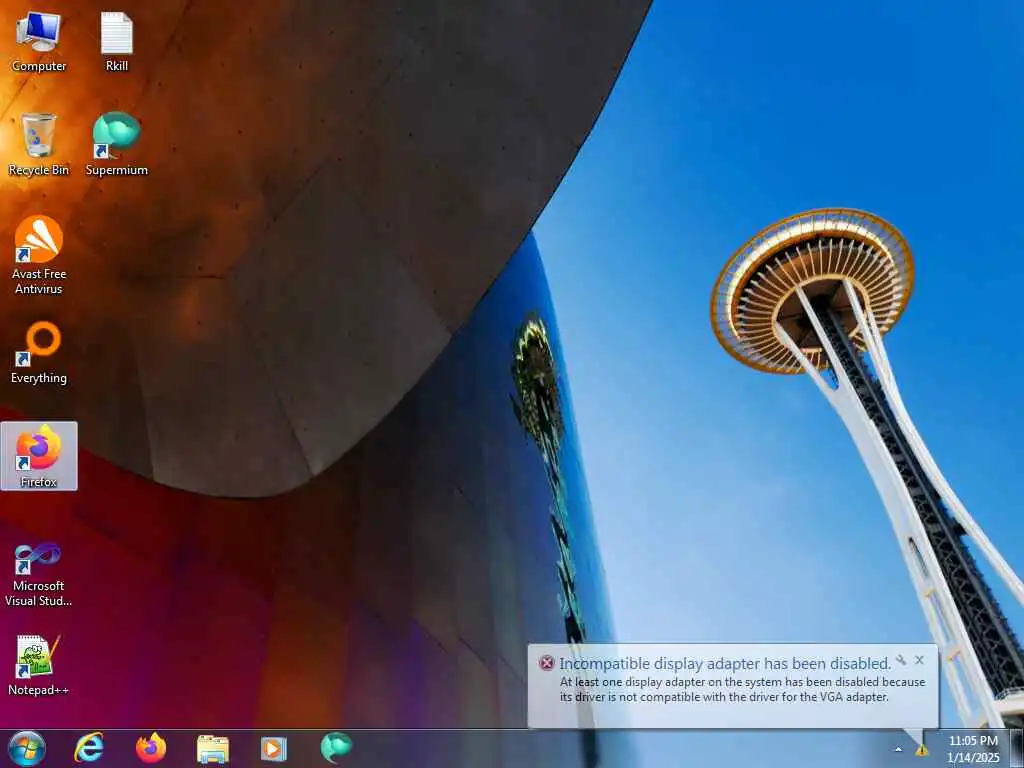Image resolution: width=1024 pixels, height=768 pixels.
Task: Click the yellow warning tray icon
Action: click(921, 750)
